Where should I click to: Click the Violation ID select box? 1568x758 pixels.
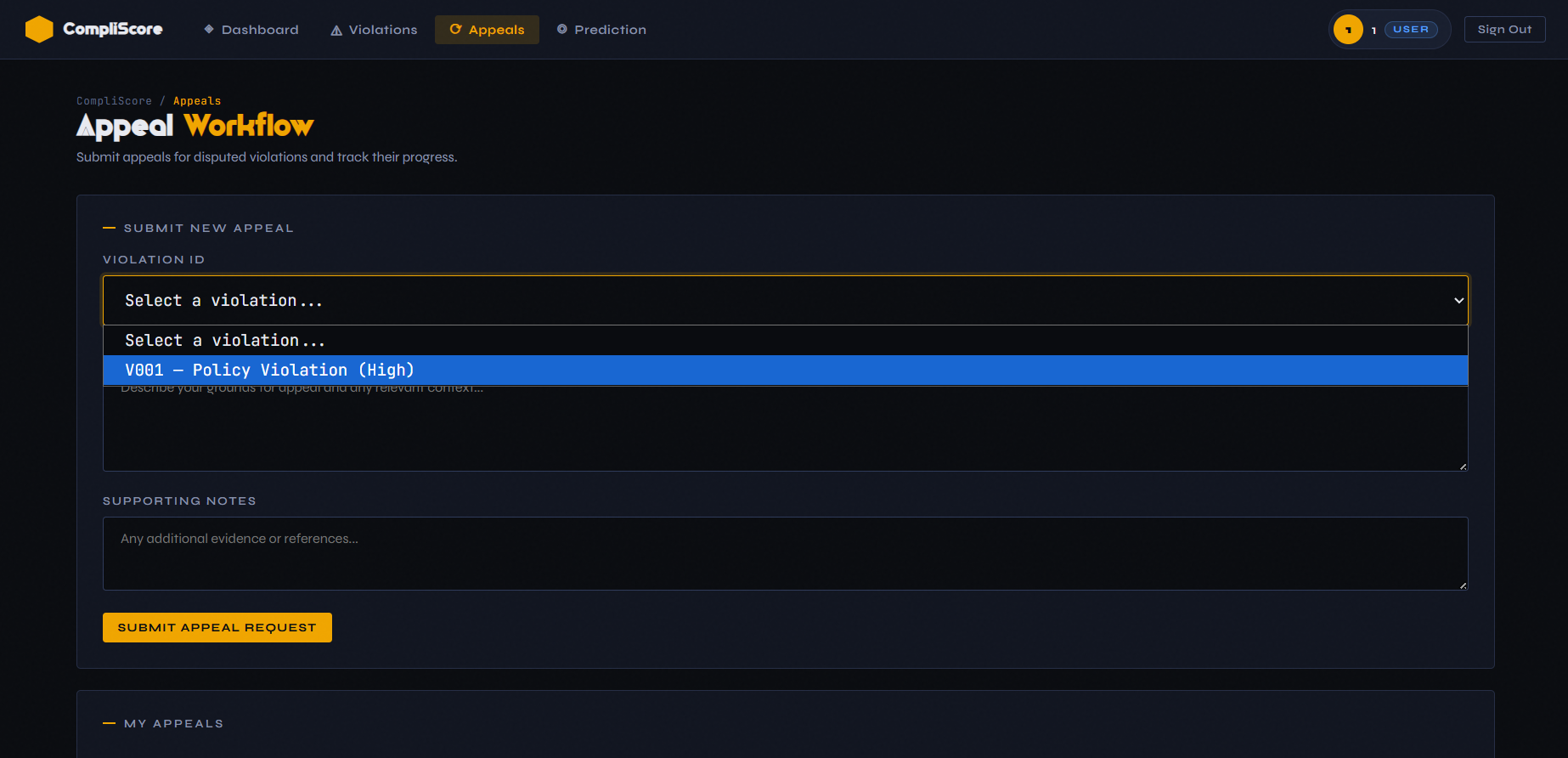pyautogui.click(x=764, y=300)
